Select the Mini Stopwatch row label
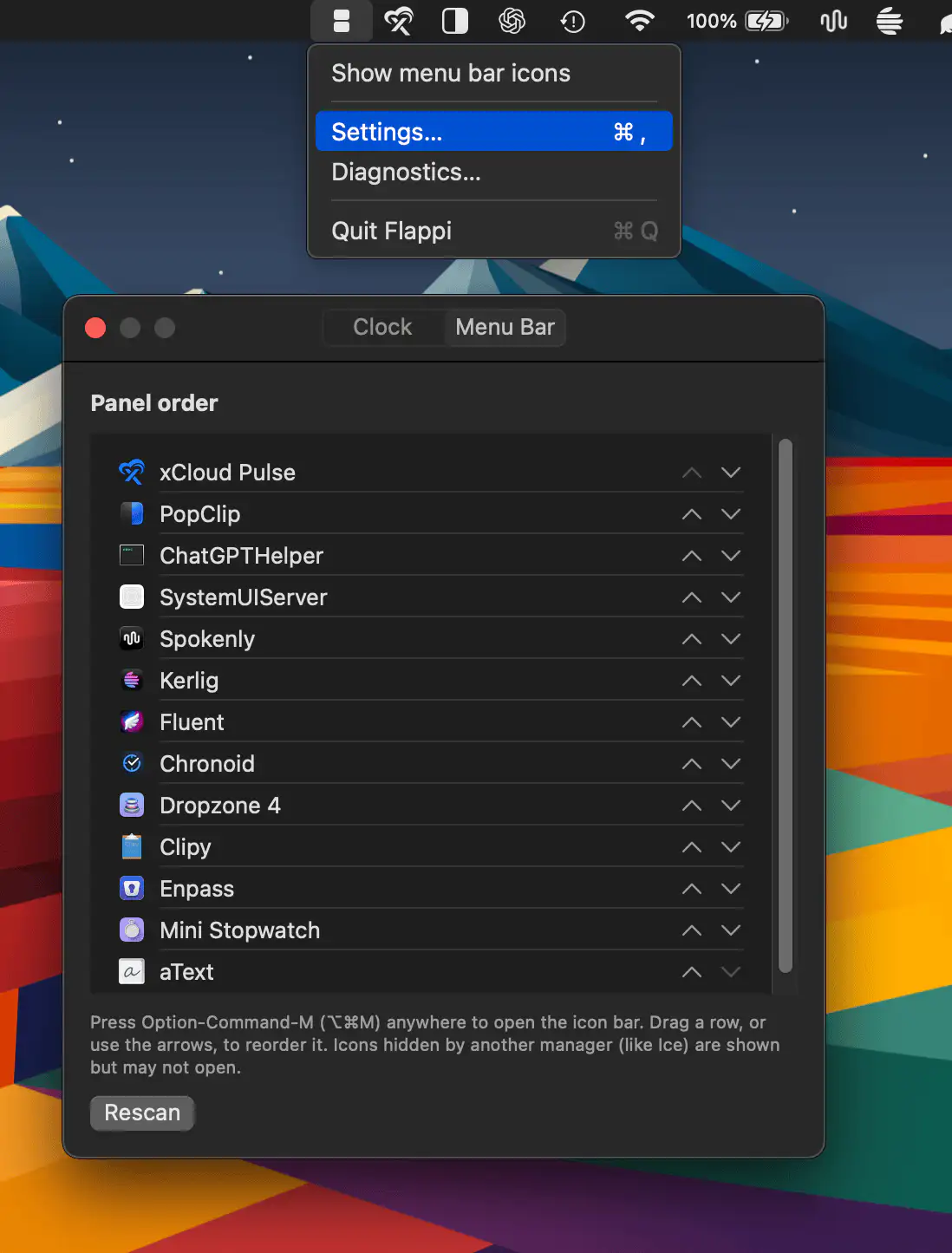 pos(240,930)
